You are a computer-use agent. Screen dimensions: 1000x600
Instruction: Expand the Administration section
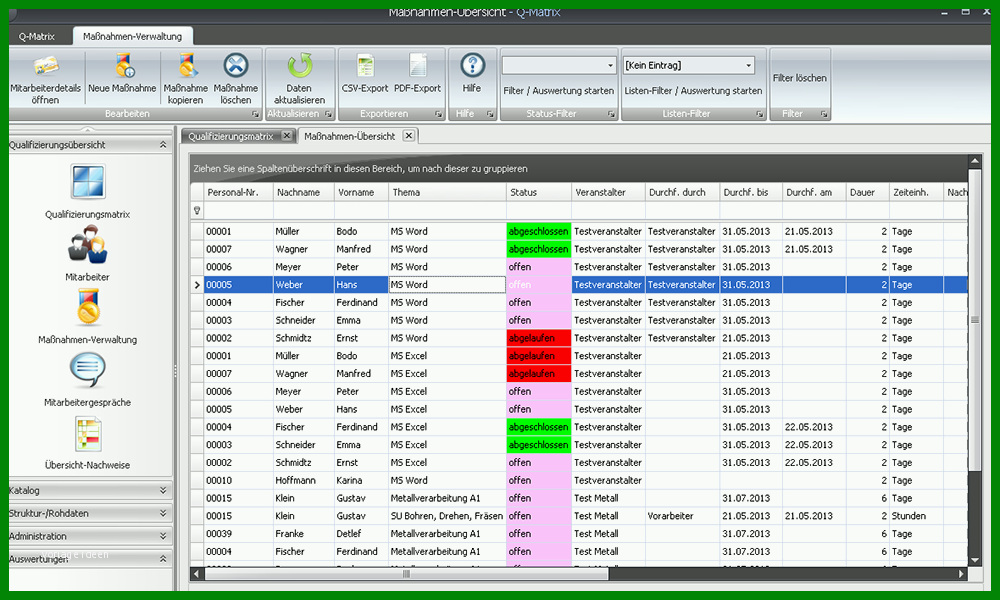tap(163, 536)
